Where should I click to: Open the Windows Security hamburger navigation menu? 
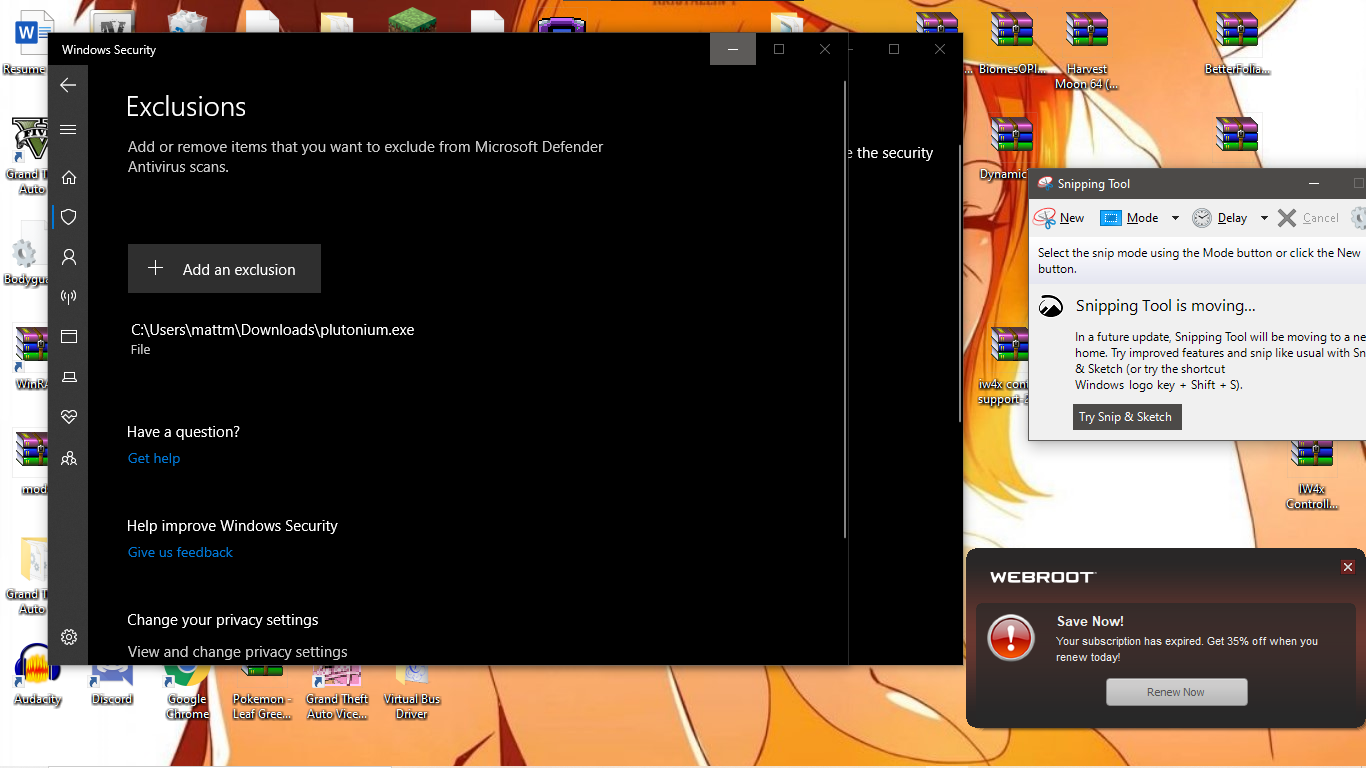point(68,129)
